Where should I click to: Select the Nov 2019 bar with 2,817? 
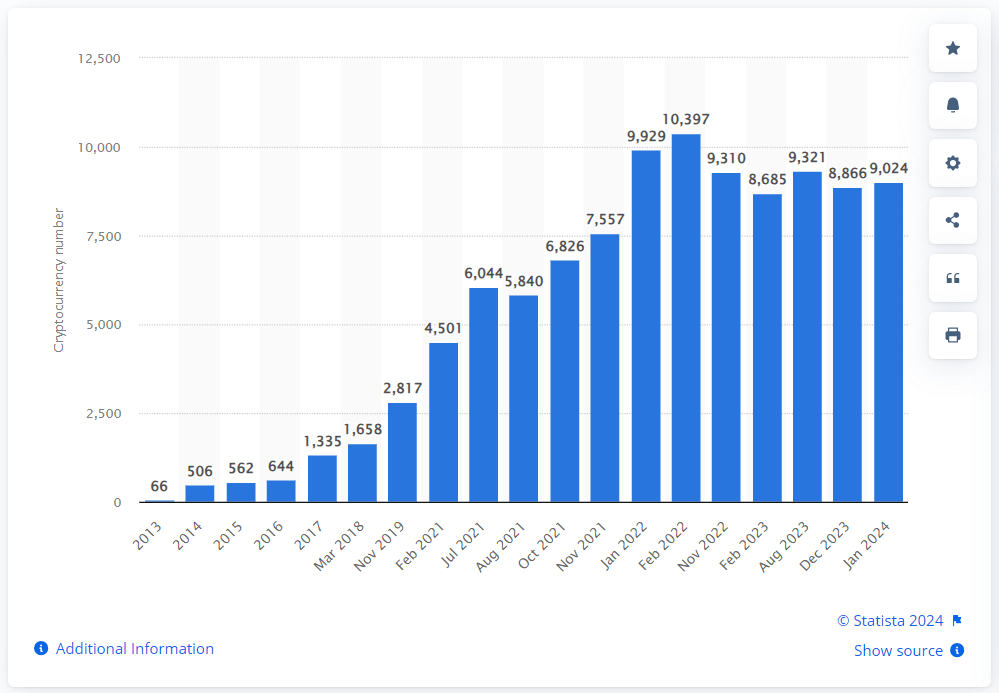pyautogui.click(x=403, y=452)
